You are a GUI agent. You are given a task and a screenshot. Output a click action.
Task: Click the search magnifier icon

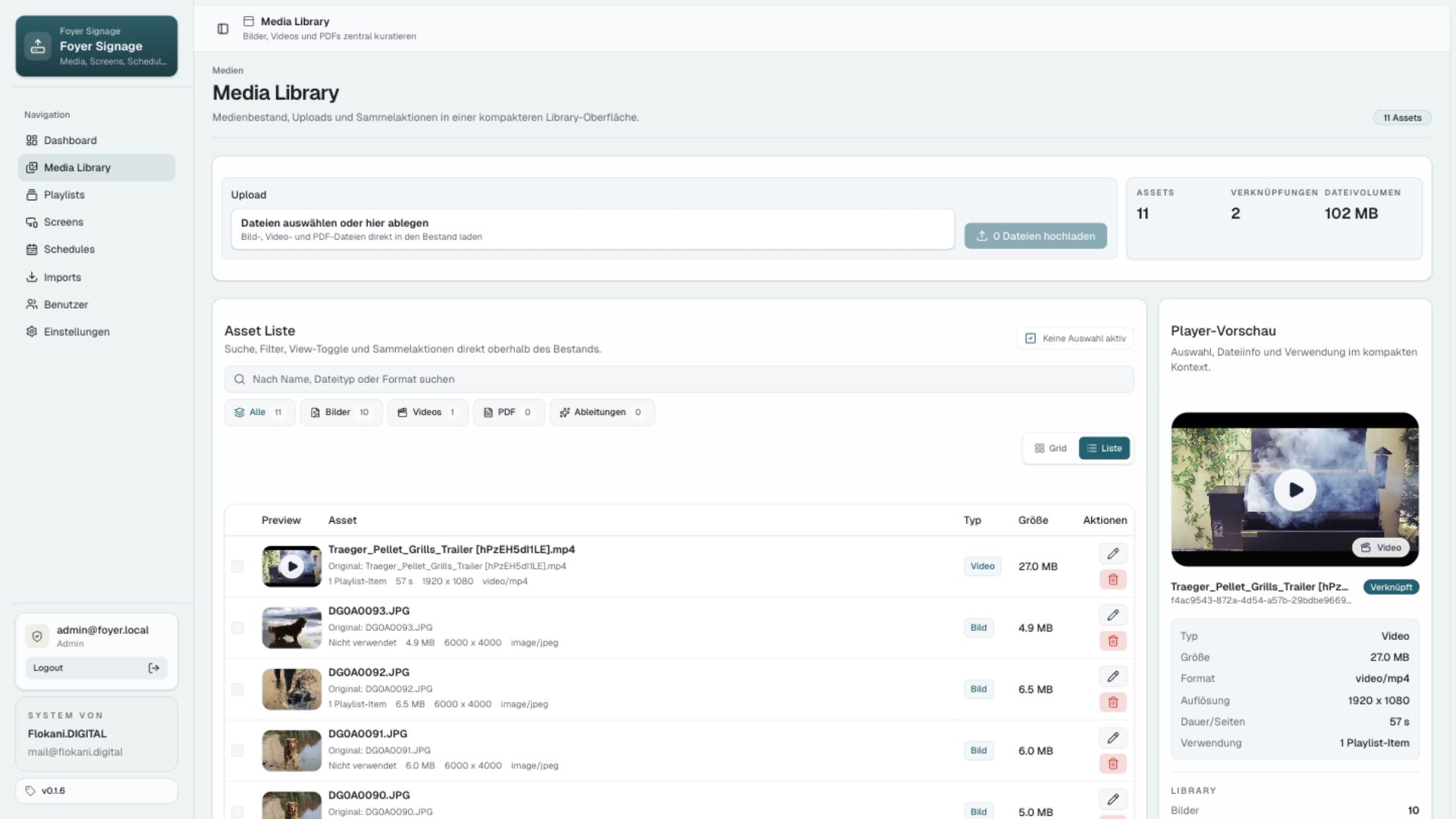240,379
